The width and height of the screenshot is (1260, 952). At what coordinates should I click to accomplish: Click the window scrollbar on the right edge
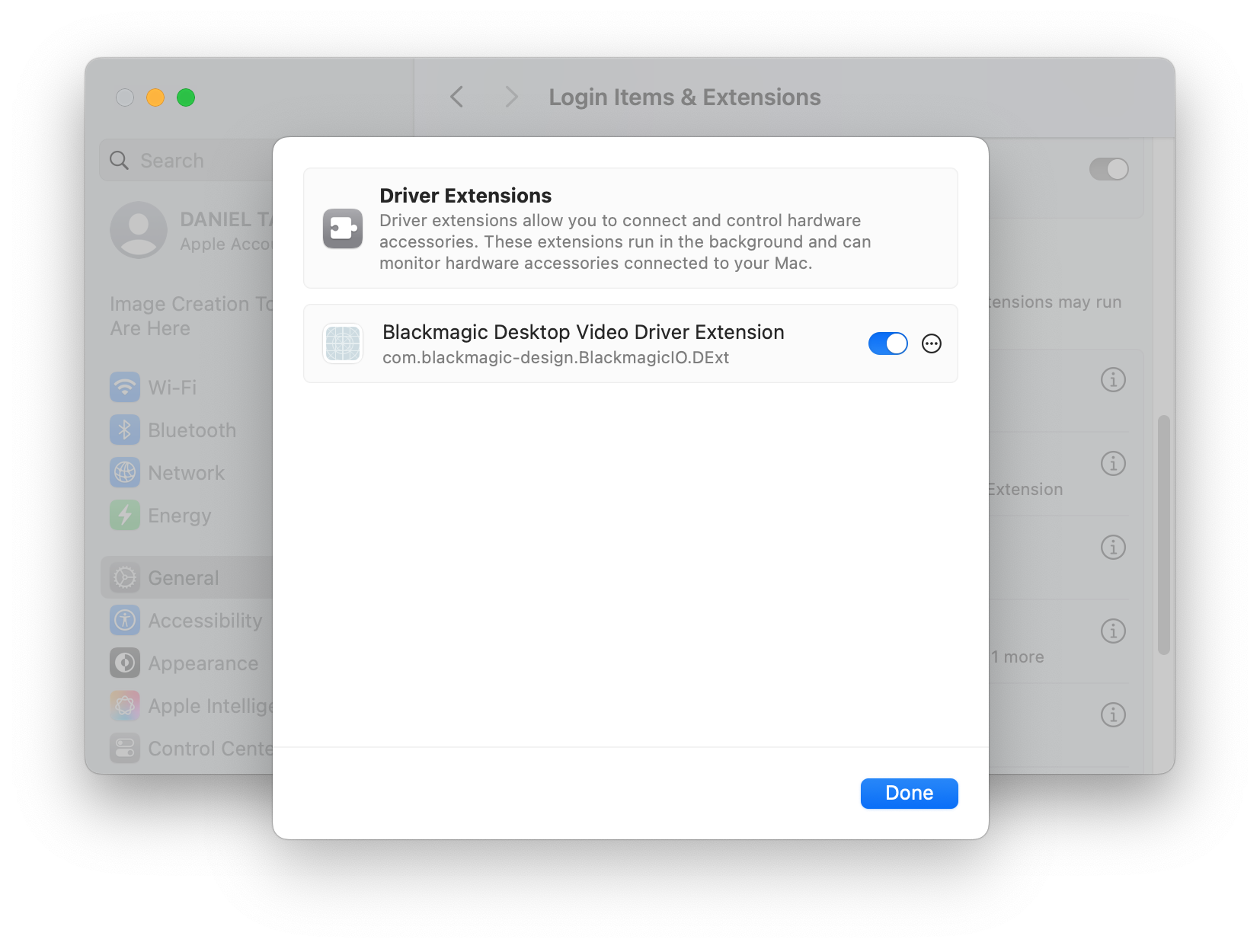pyautogui.click(x=1163, y=535)
